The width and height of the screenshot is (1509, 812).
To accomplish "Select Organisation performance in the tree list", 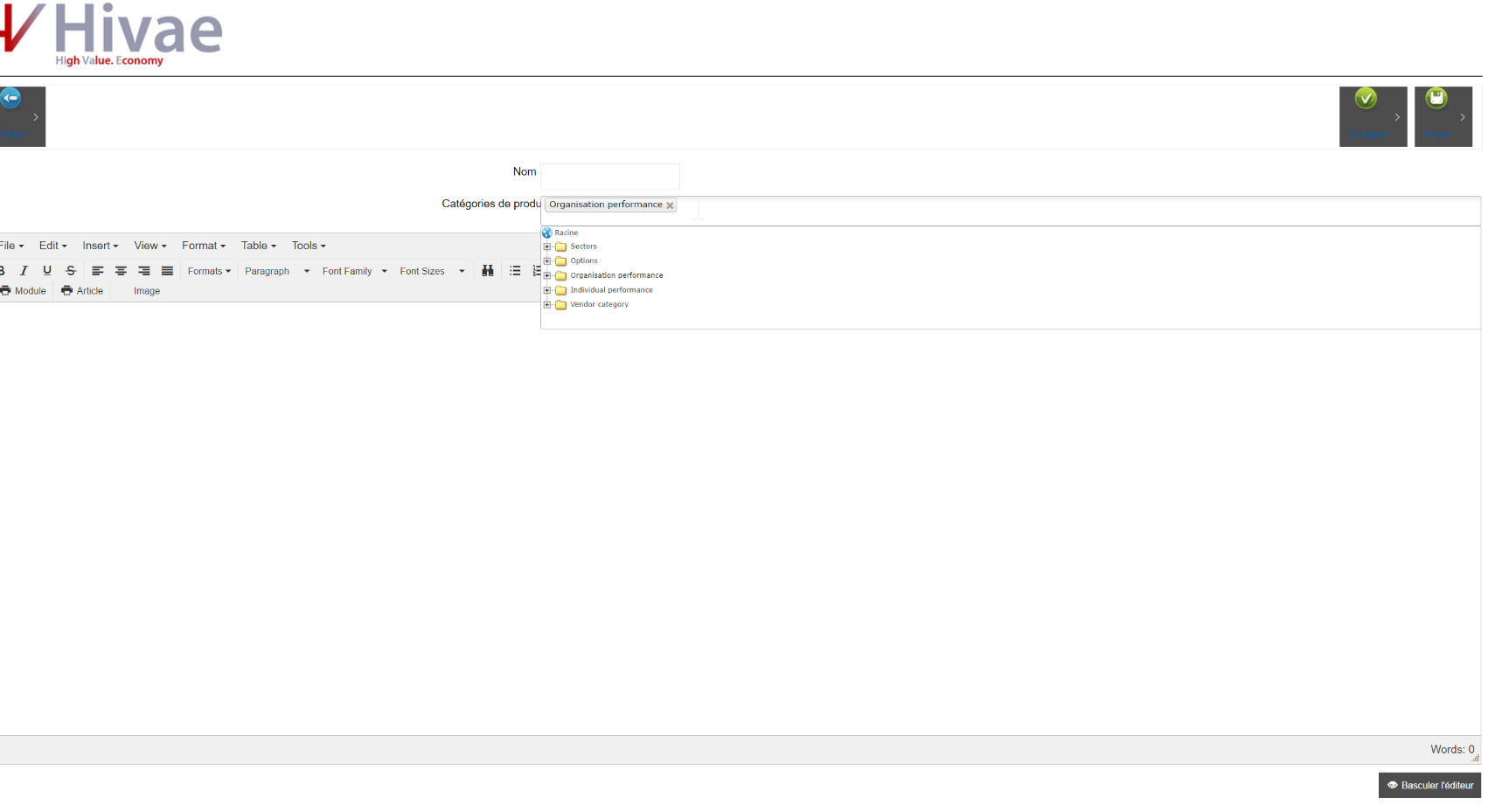I will [x=616, y=275].
